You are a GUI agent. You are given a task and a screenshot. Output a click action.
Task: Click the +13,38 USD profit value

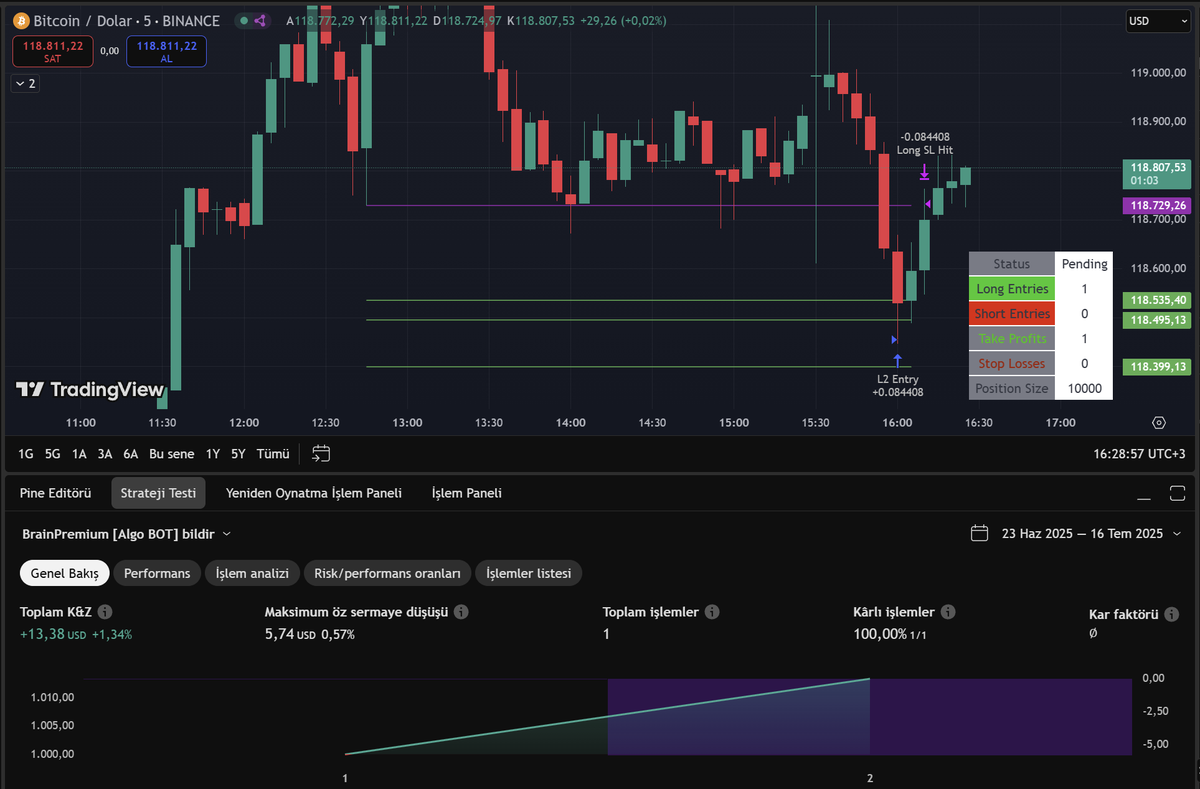(53, 634)
